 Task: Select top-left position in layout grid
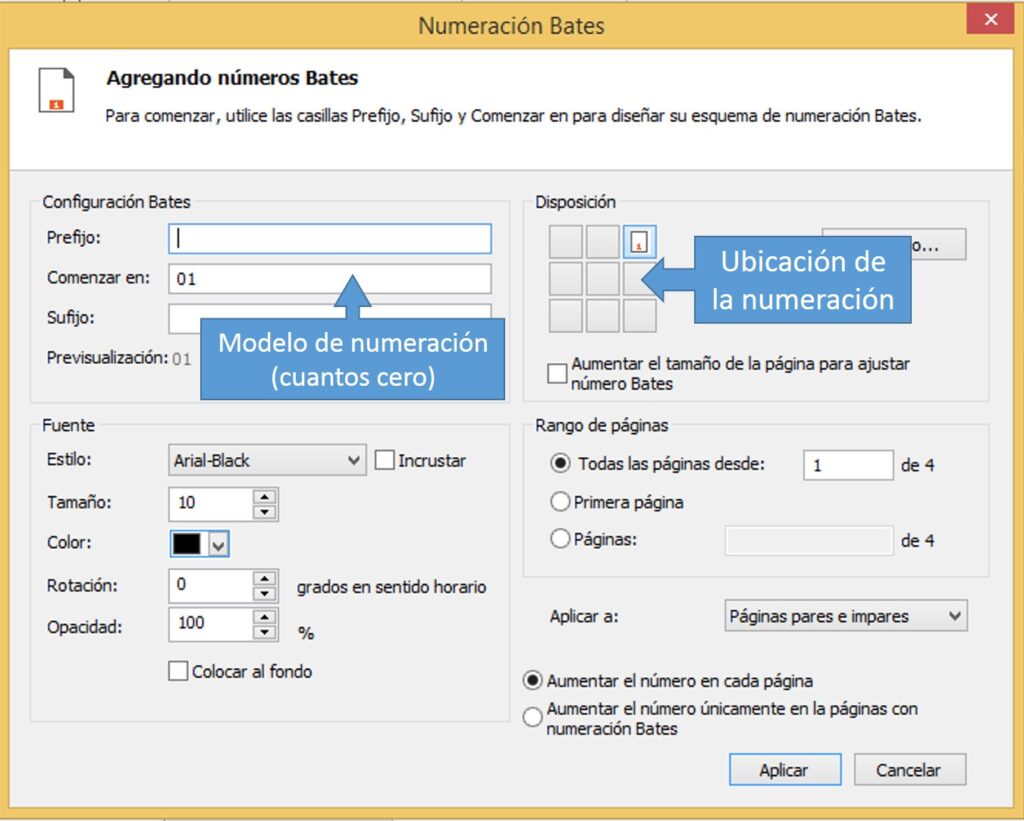566,241
